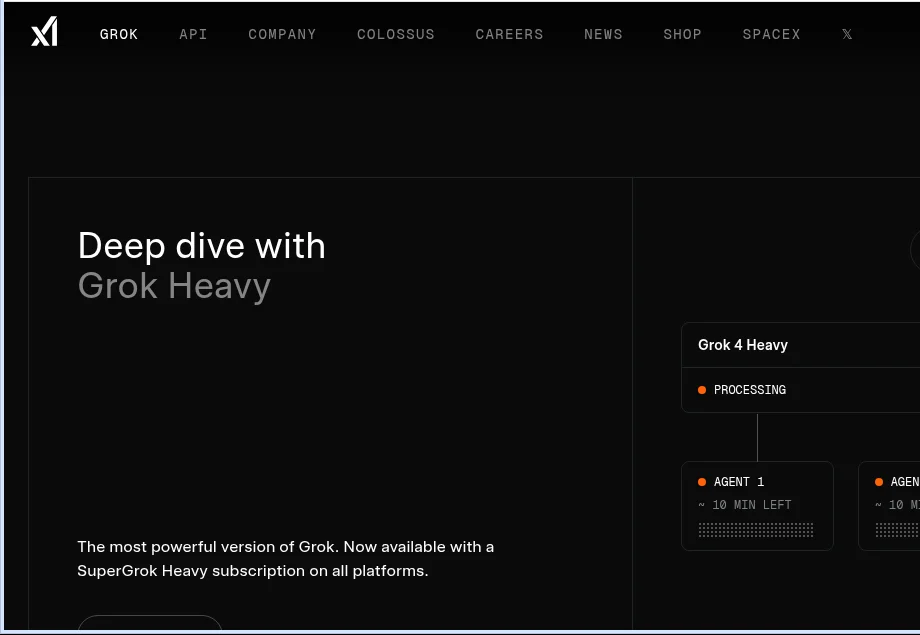This screenshot has width=920, height=635.
Task: Open the NEWS nav link
Action: [603, 35]
